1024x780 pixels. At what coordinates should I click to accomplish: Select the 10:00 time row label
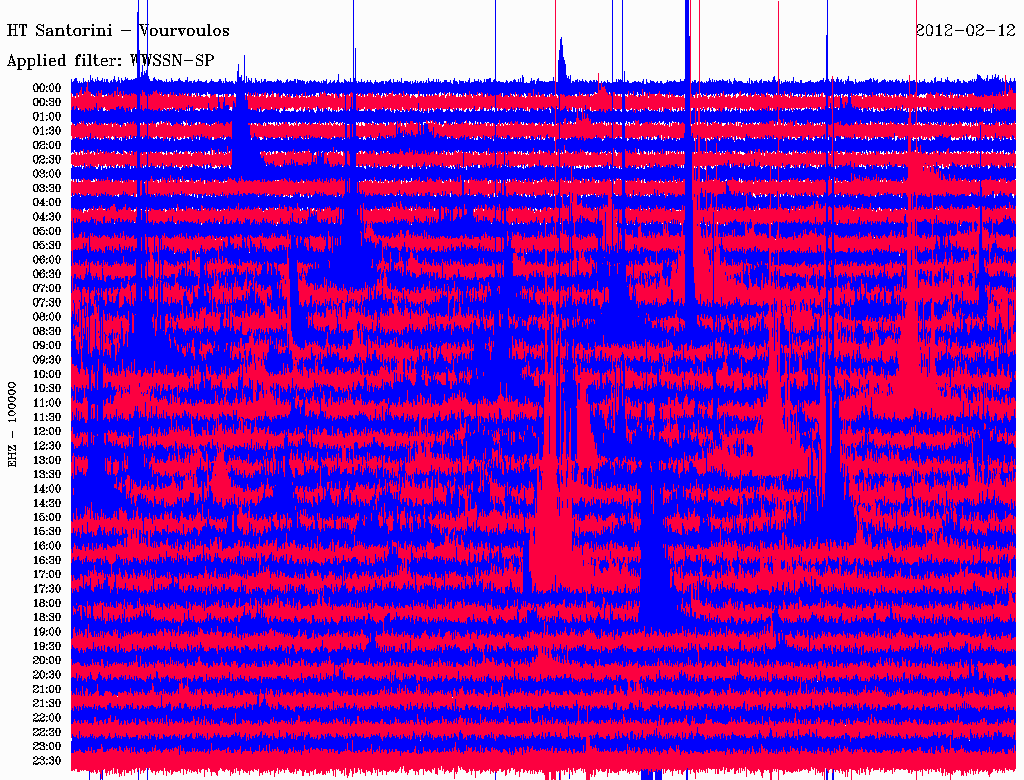coord(47,374)
